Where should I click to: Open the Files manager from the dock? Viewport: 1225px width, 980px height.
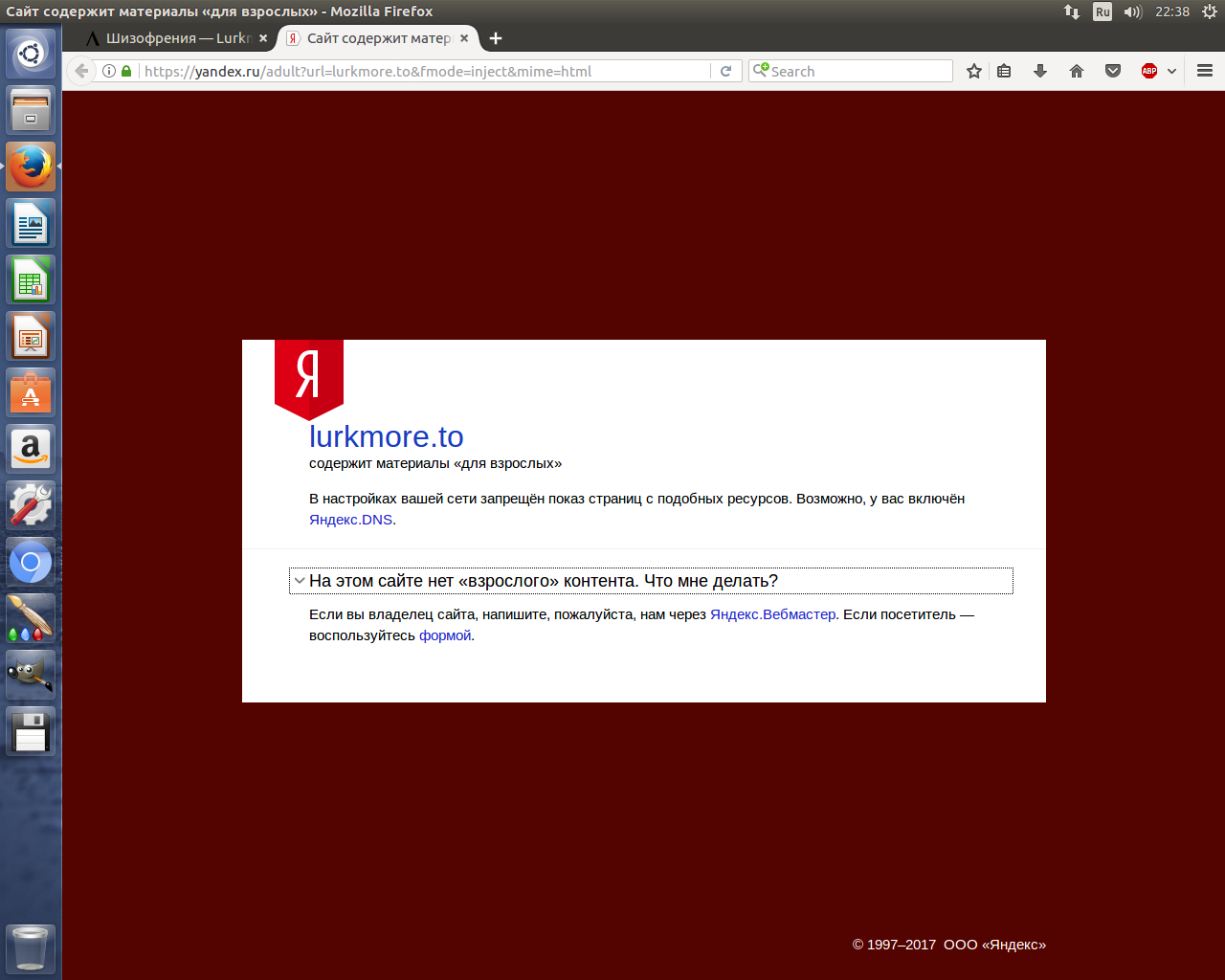coord(31,110)
